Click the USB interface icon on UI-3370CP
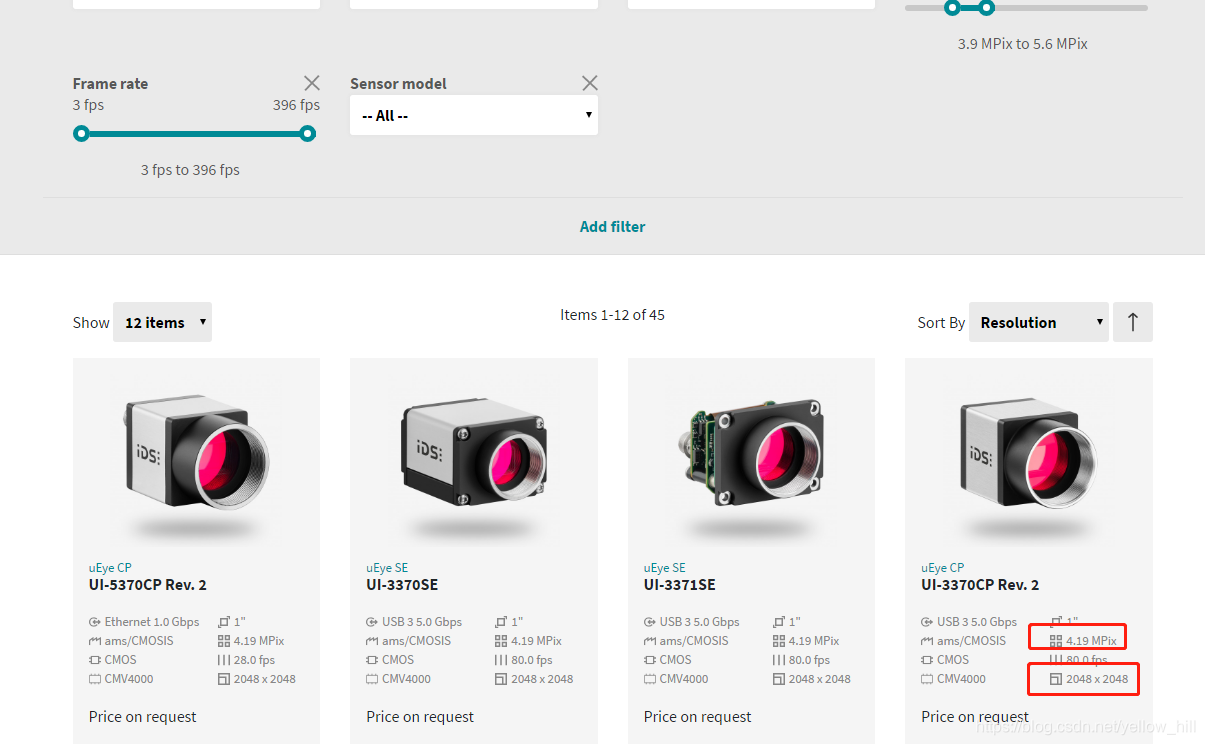This screenshot has width=1205, height=745. point(927,622)
